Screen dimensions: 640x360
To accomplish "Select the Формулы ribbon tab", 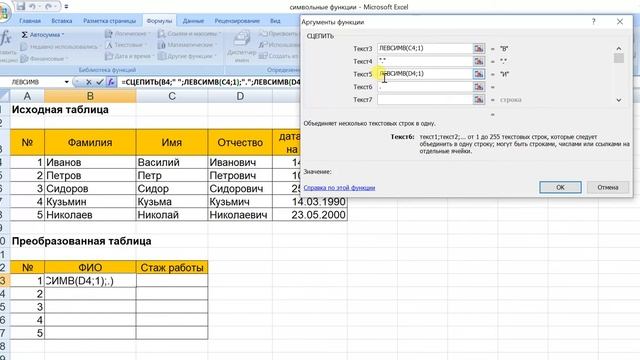I will point(159,21).
